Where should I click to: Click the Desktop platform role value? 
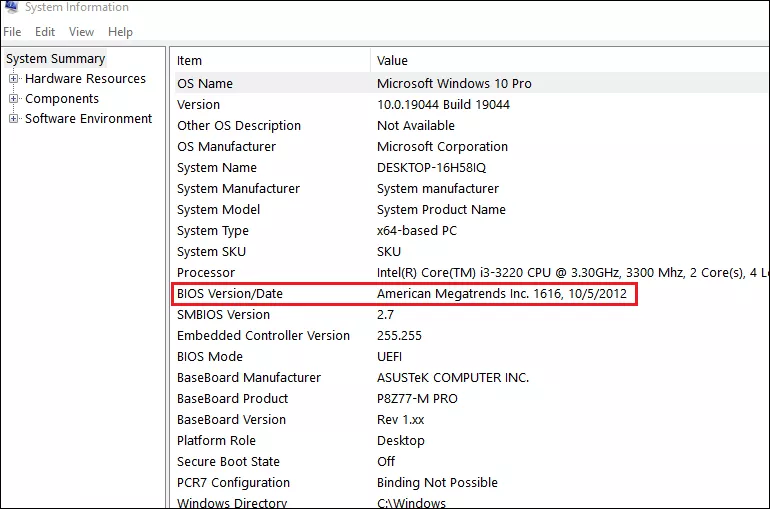pos(401,441)
